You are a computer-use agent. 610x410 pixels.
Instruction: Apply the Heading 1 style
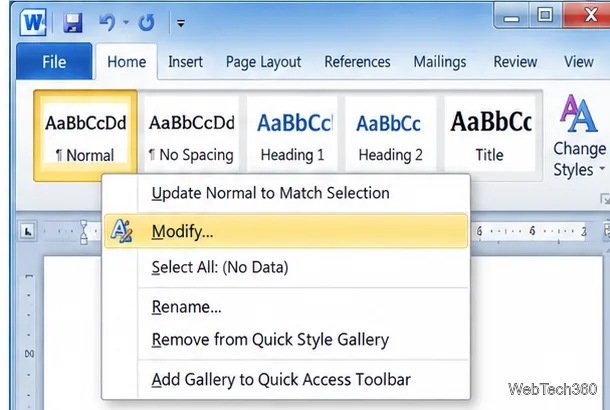click(293, 135)
